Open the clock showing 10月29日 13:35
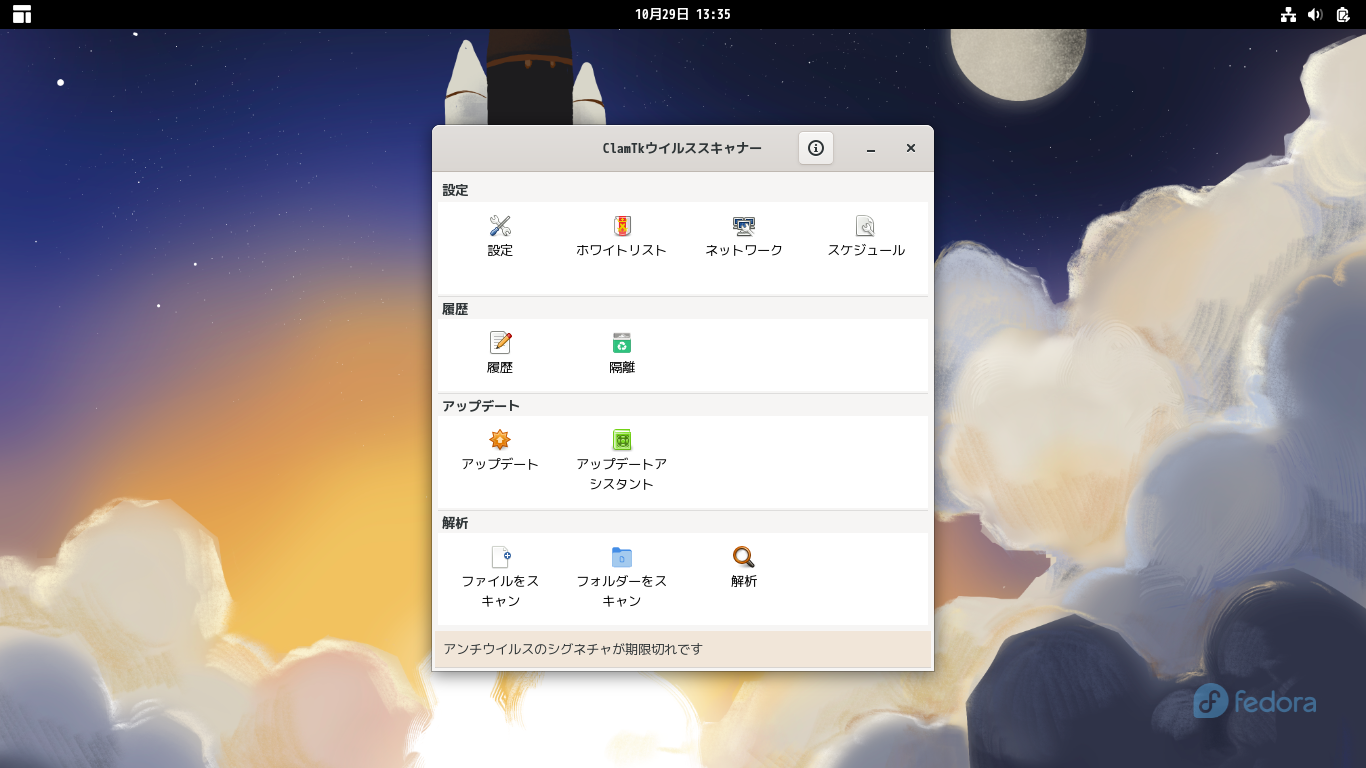The image size is (1366, 768). (683, 14)
